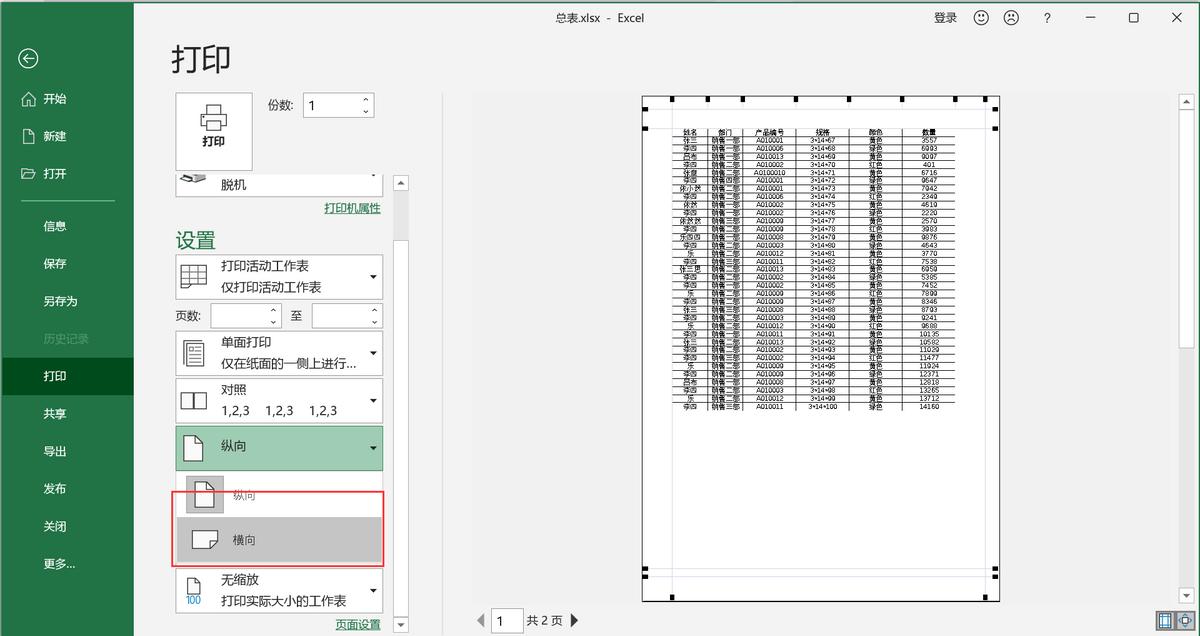
Task: Toggle show margins icon at bottom right
Action: pyautogui.click(x=1164, y=621)
